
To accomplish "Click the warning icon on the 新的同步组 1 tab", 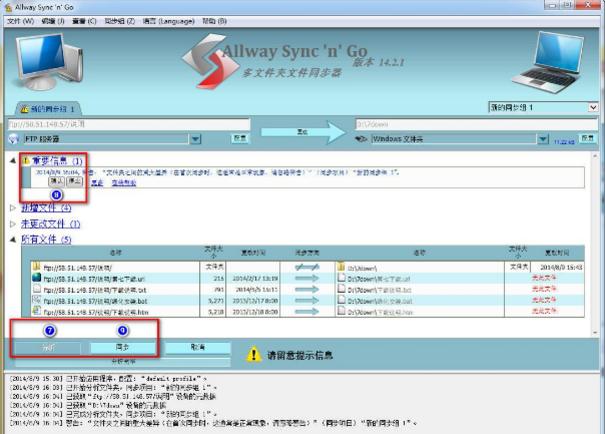I will coord(24,109).
